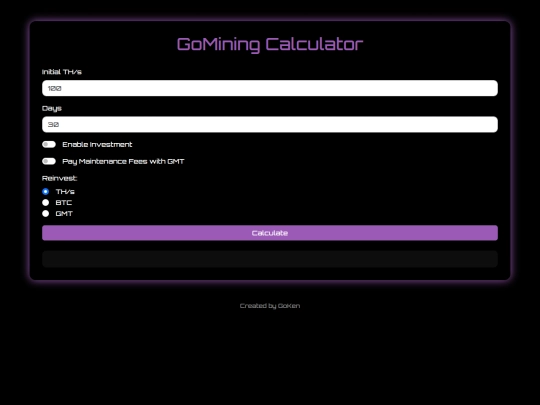Viewport: 540px width, 405px height.
Task: Click the GoMining Calculator title
Action: coord(270,44)
